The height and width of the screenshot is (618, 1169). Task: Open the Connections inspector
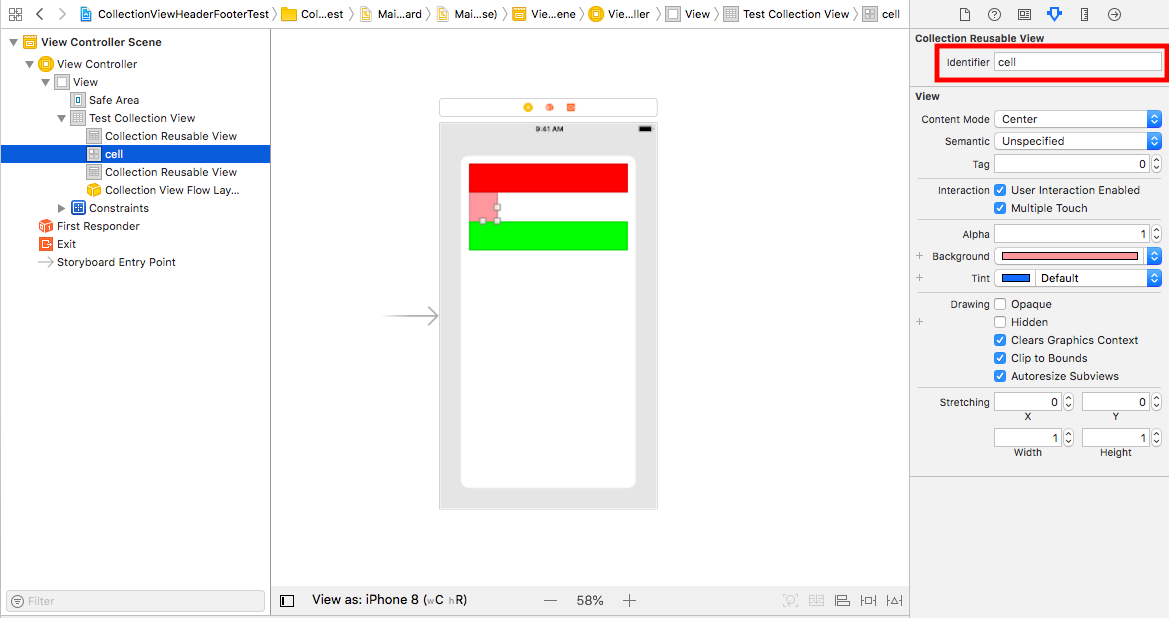[x=1115, y=14]
